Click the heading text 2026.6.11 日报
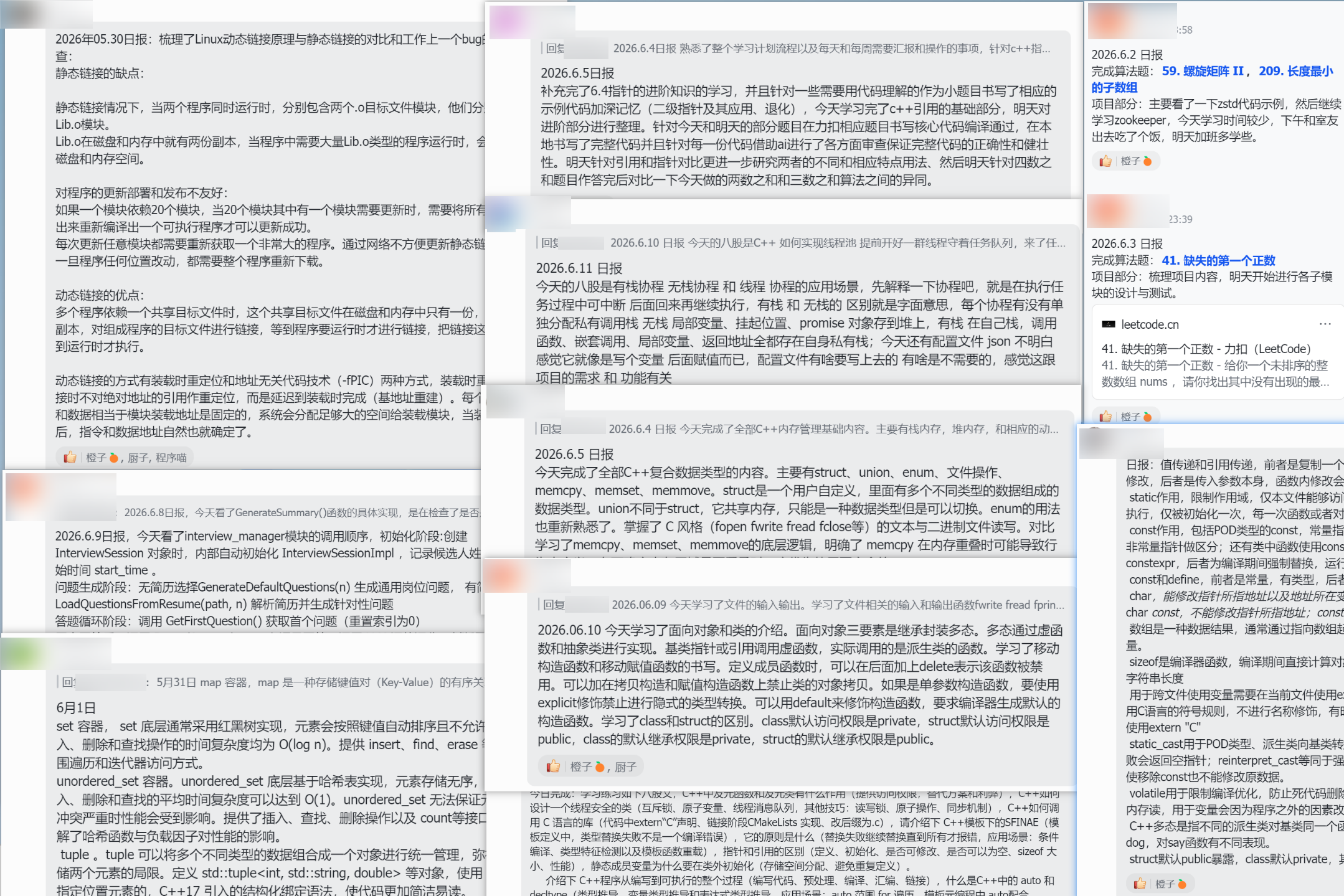This screenshot has width=1344, height=896. click(x=579, y=268)
